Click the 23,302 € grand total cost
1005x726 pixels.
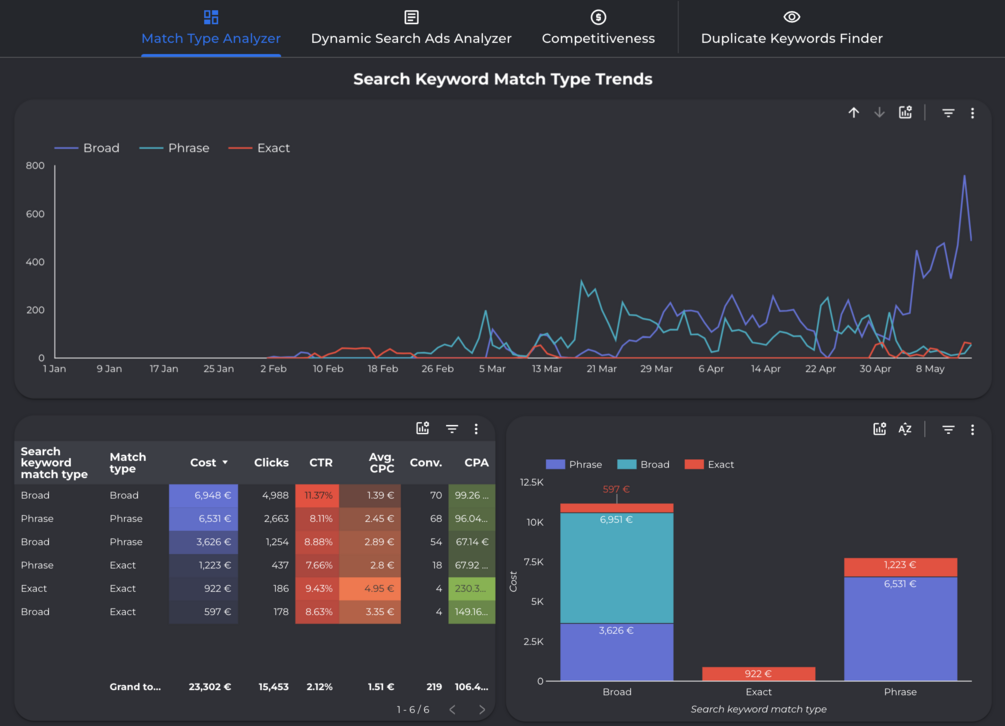pyautogui.click(x=210, y=687)
